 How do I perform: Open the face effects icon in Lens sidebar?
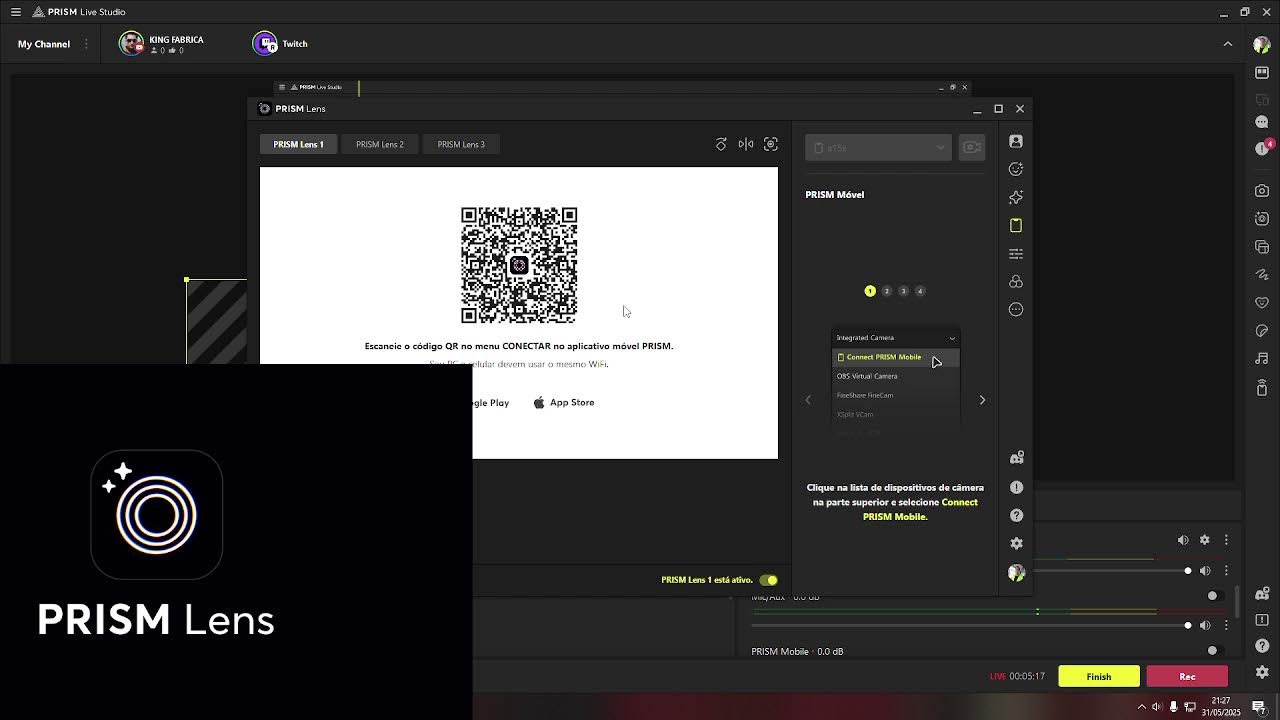pyautogui.click(x=1016, y=169)
